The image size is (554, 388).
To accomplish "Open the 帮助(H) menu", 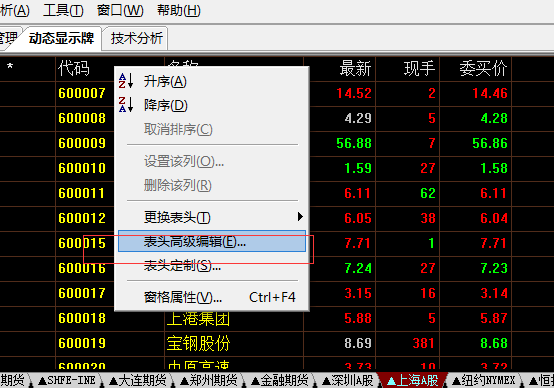I will click(x=179, y=10).
